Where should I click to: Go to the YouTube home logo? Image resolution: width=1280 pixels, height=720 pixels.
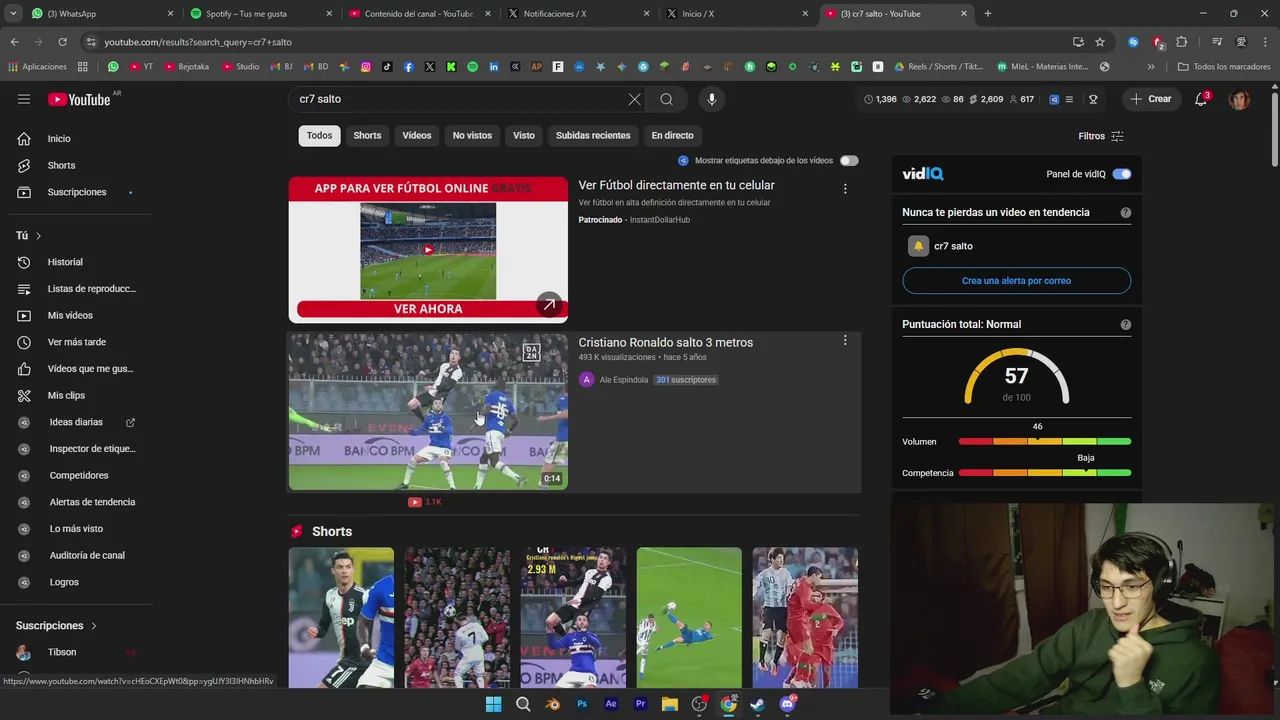(79, 99)
